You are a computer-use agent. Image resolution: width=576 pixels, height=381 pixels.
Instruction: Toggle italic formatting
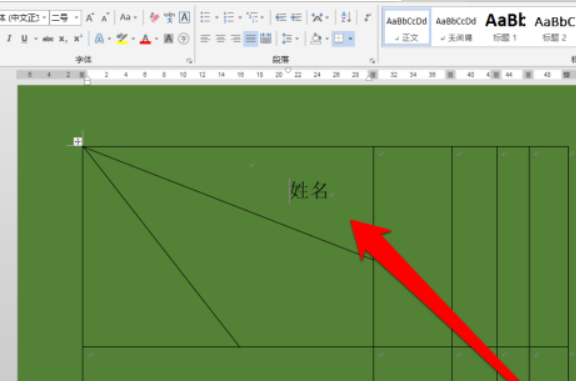pos(9,39)
